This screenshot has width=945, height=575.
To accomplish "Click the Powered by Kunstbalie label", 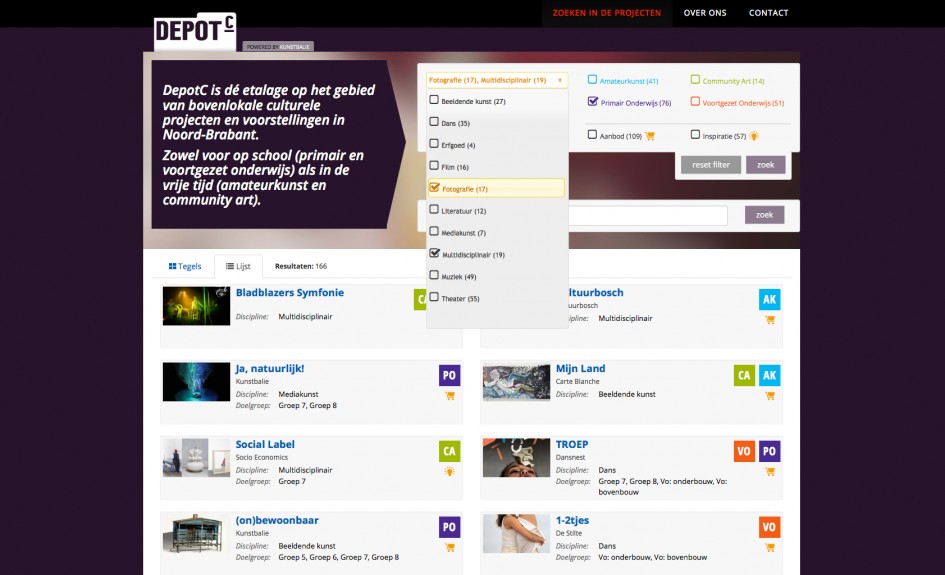I will click(x=278, y=46).
